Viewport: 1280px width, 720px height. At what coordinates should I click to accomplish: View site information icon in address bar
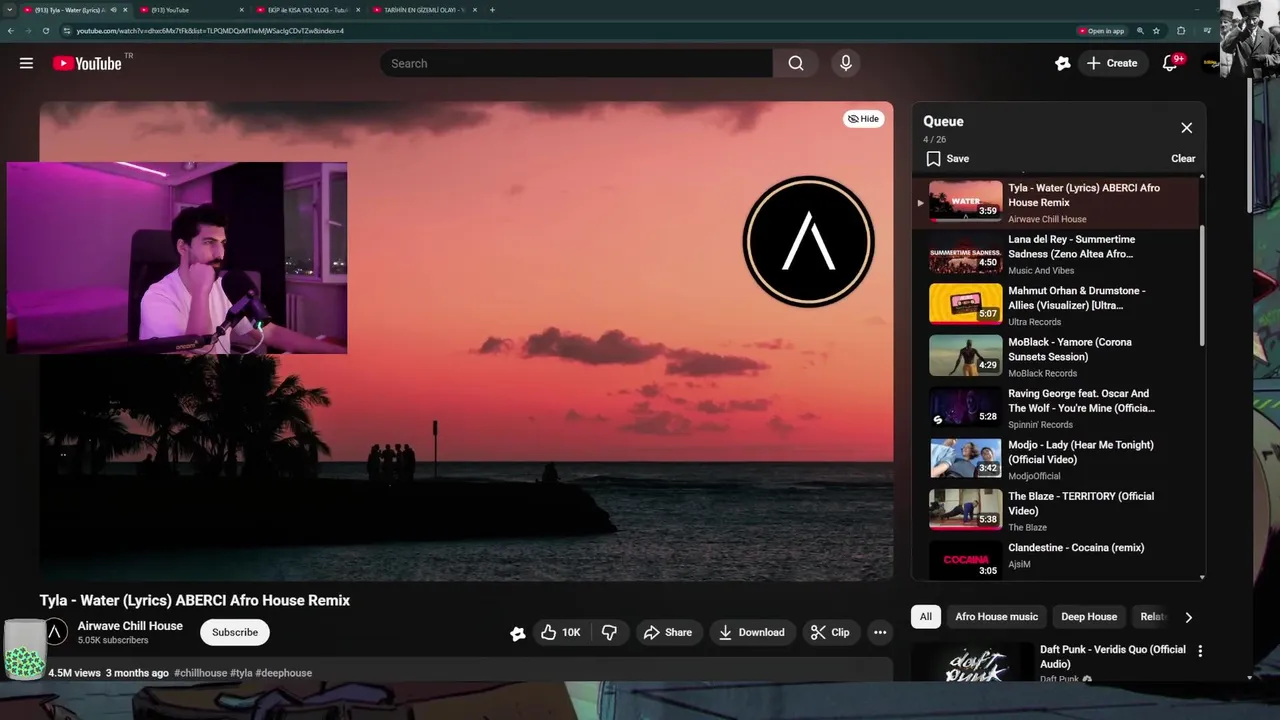pos(67,31)
